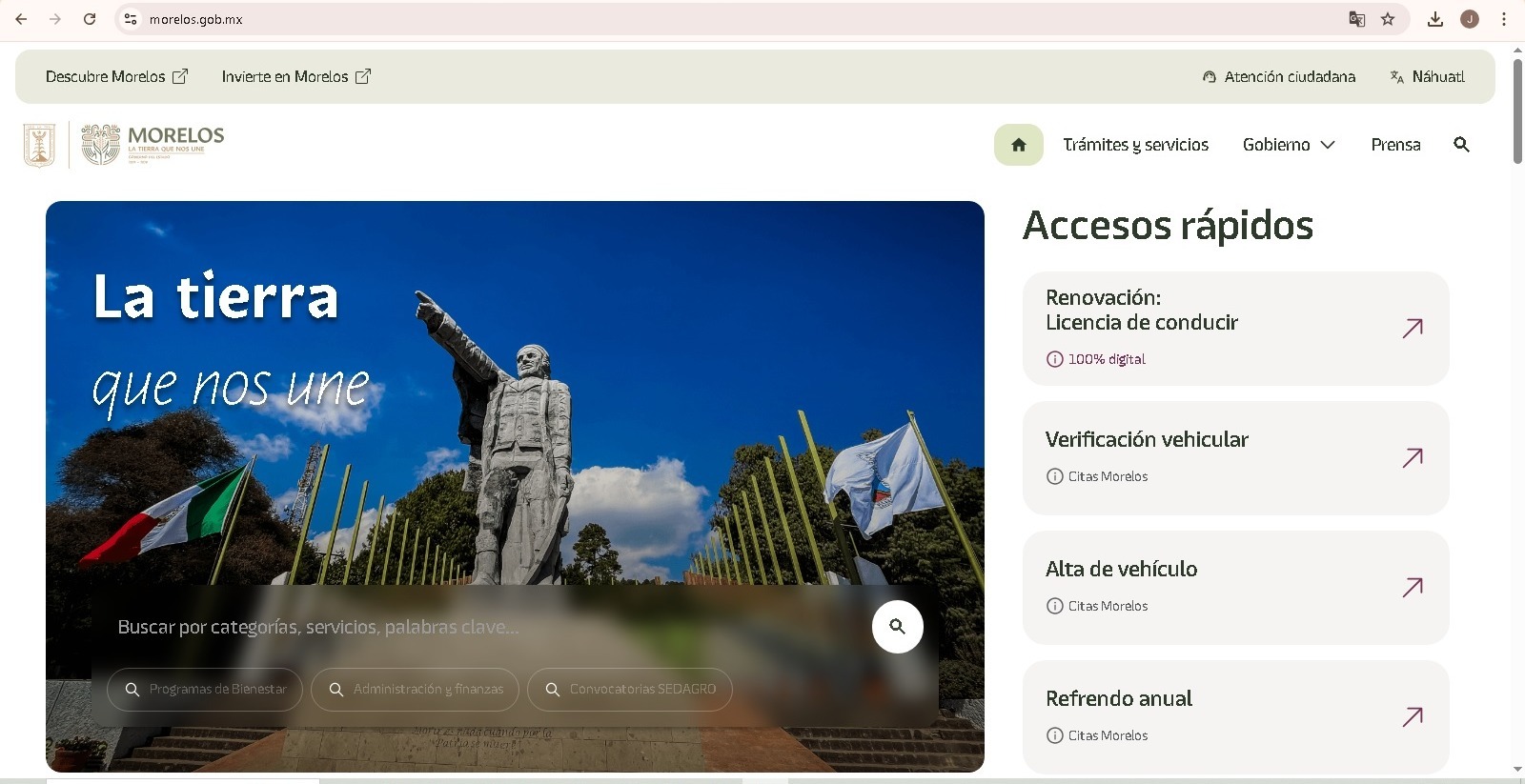Click the Morelos logo in the header

coord(152,145)
